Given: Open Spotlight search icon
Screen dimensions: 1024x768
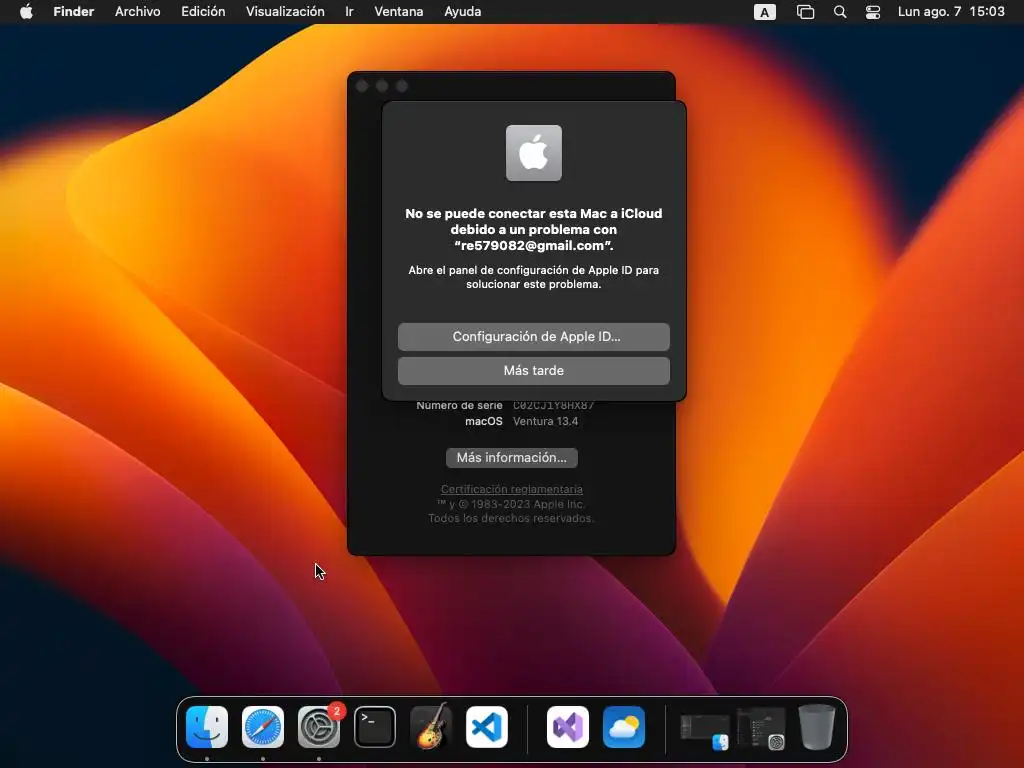Looking at the screenshot, I should (840, 12).
